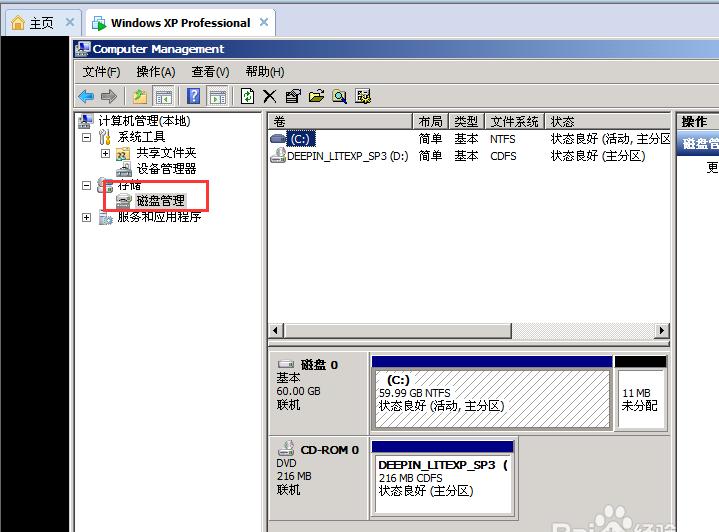Sort by the 文件系统 column header
719x532 pixels.
(x=514, y=122)
